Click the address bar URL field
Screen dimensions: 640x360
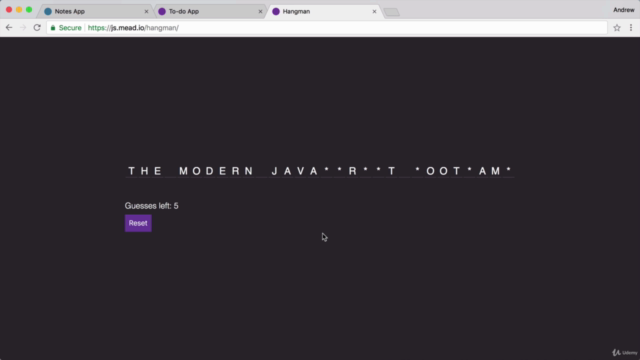point(327,28)
